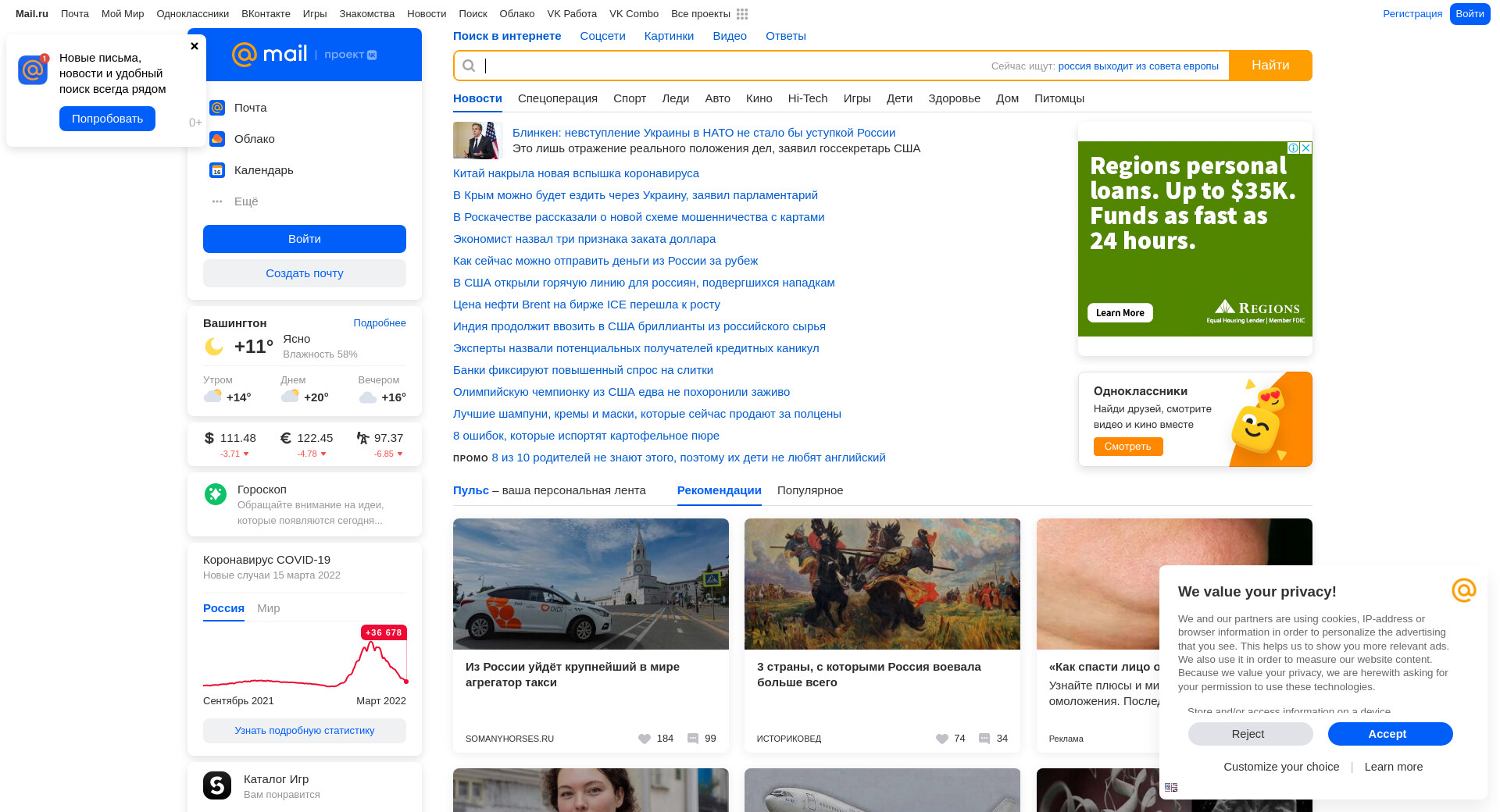Viewport: 1500px width, 812px height.
Task: Switch search to Картинки
Action: [x=669, y=36]
